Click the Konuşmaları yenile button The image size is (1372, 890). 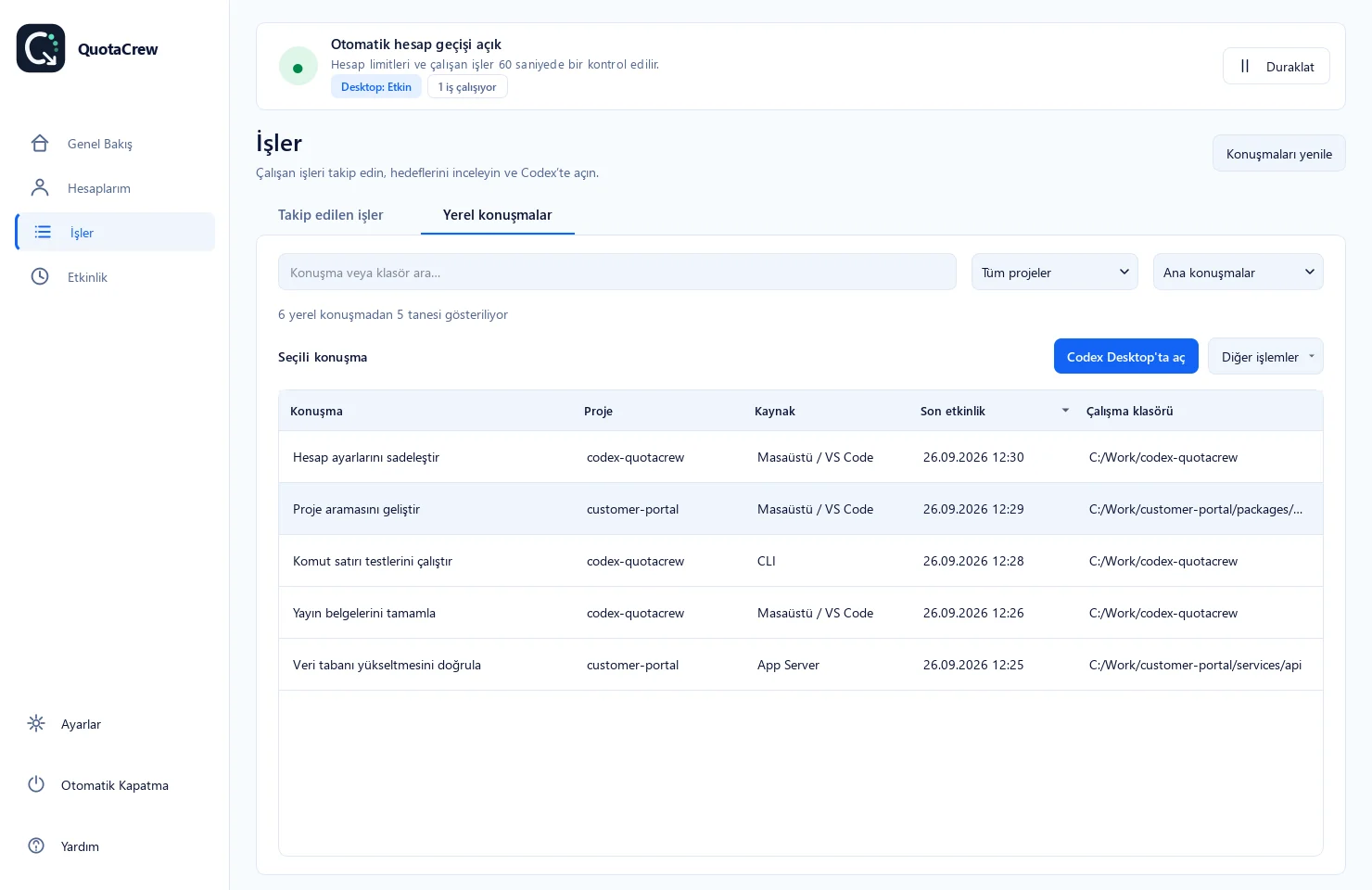pos(1278,154)
